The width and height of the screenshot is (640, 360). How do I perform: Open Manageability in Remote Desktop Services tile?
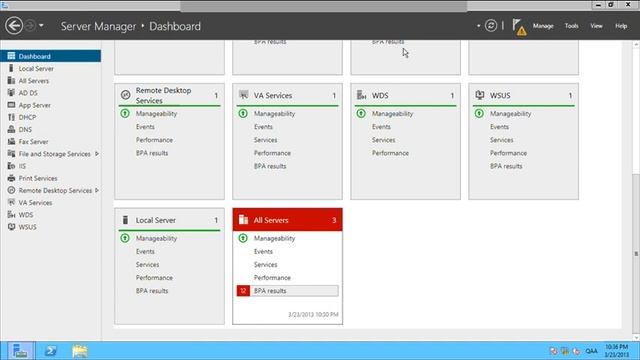tap(156, 114)
